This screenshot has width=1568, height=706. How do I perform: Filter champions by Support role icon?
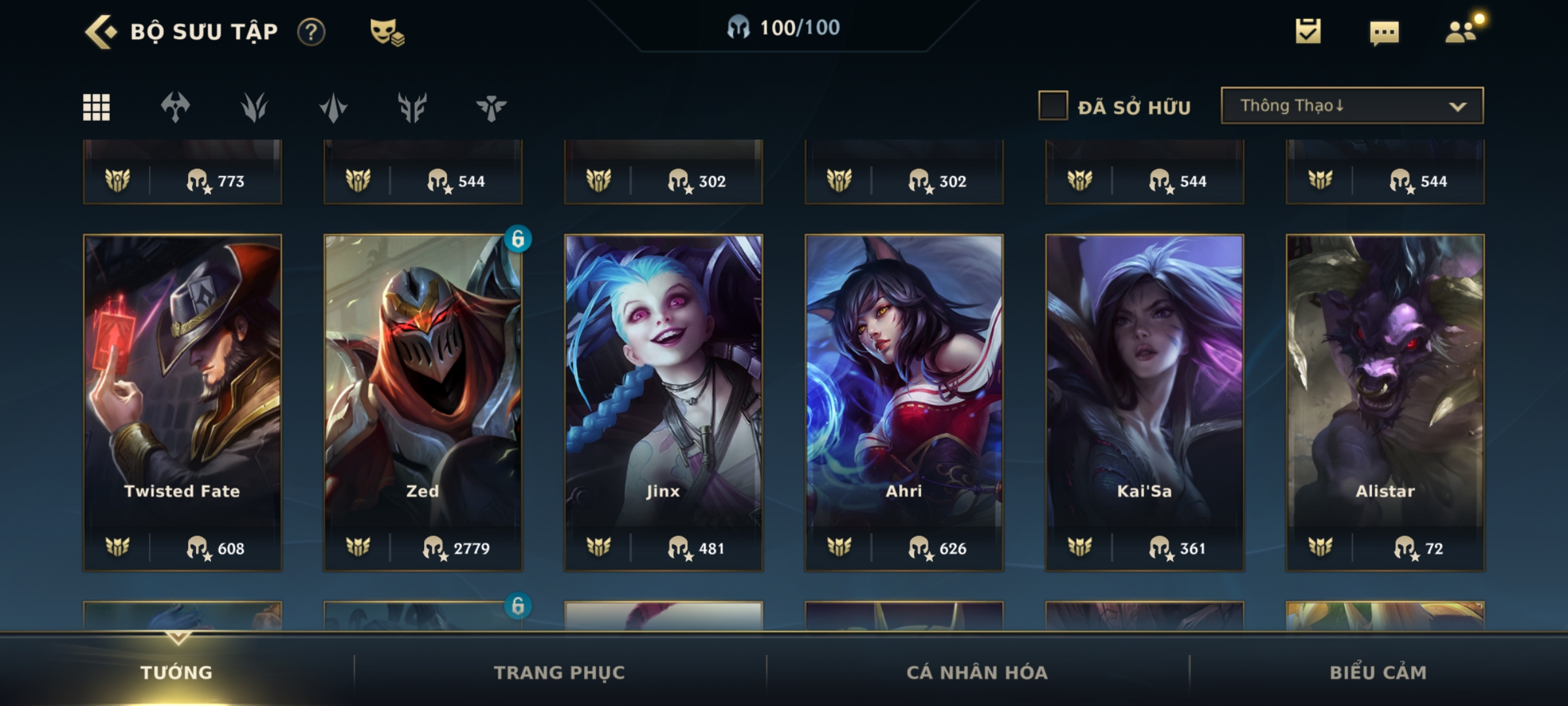pos(491,108)
